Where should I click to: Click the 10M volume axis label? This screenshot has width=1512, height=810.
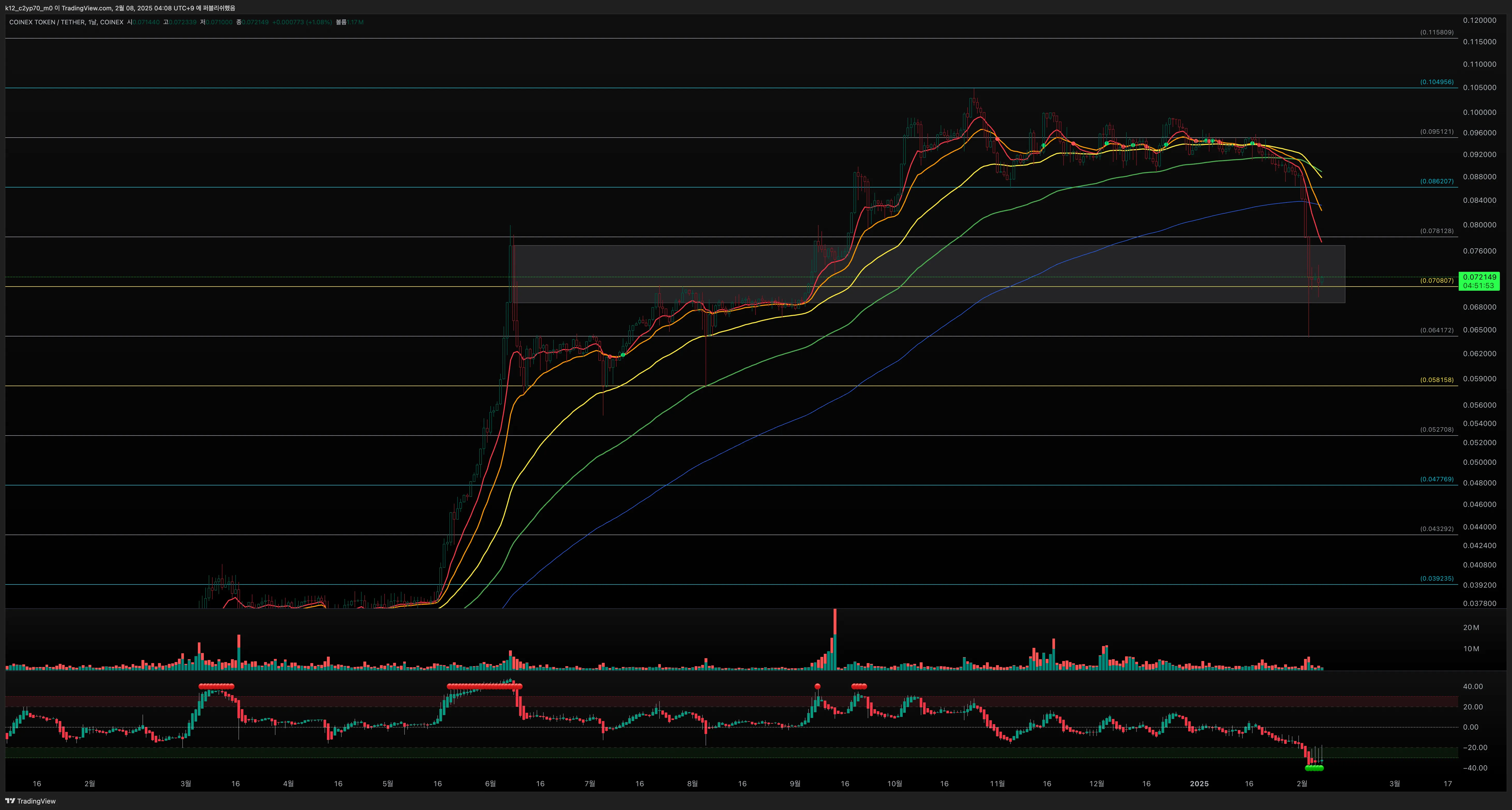click(x=1471, y=649)
